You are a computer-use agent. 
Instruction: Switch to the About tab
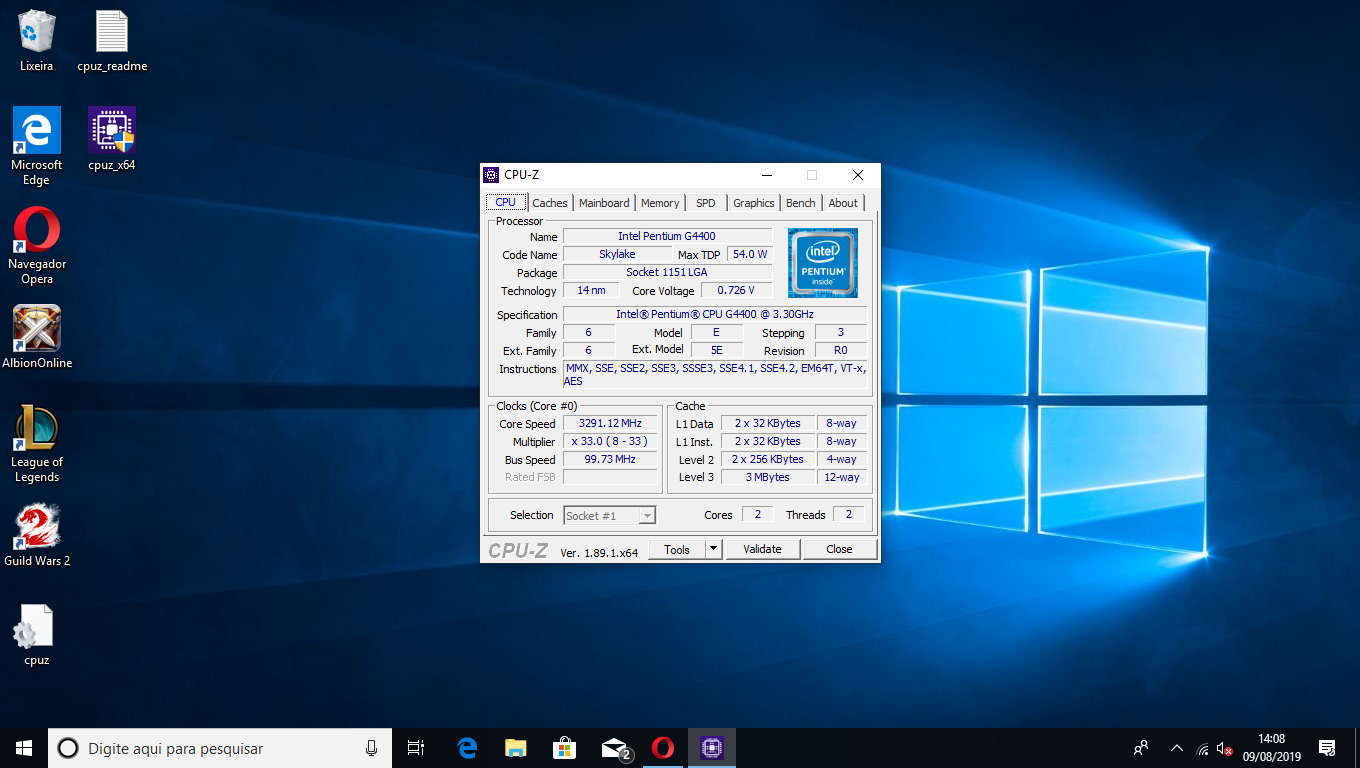point(843,203)
